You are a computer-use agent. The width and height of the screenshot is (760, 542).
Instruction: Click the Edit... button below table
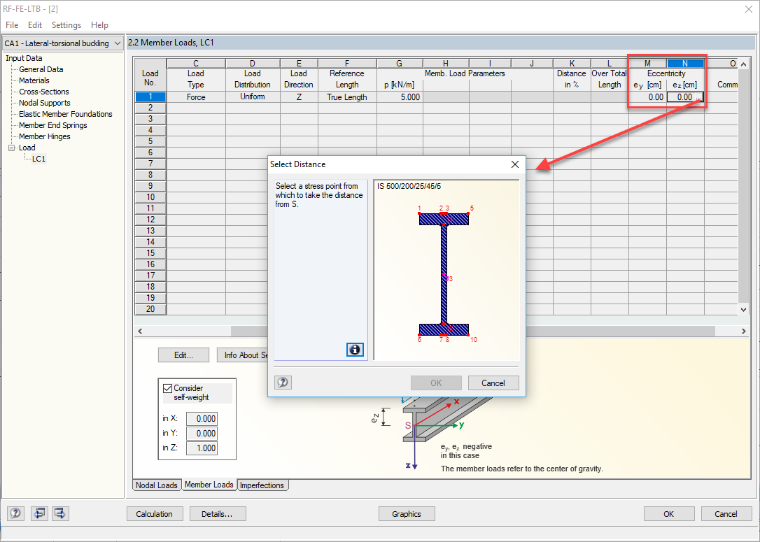(x=183, y=355)
